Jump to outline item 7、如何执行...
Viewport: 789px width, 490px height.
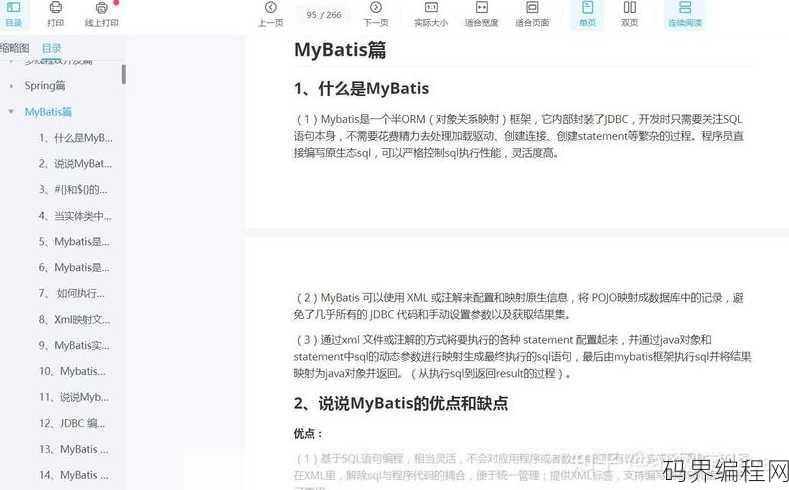click(72, 293)
